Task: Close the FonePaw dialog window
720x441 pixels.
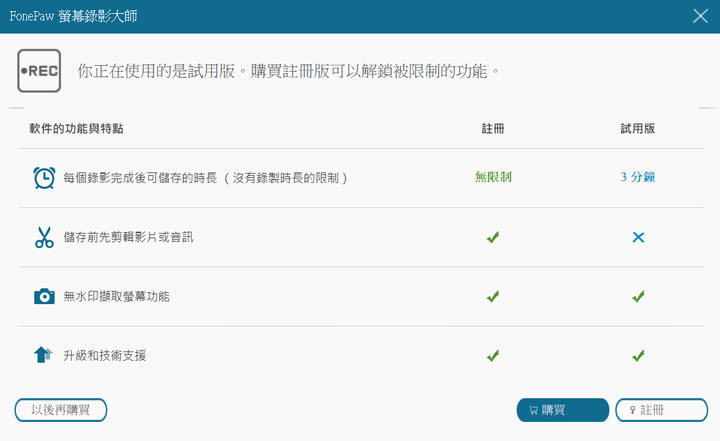Action: coord(700,16)
